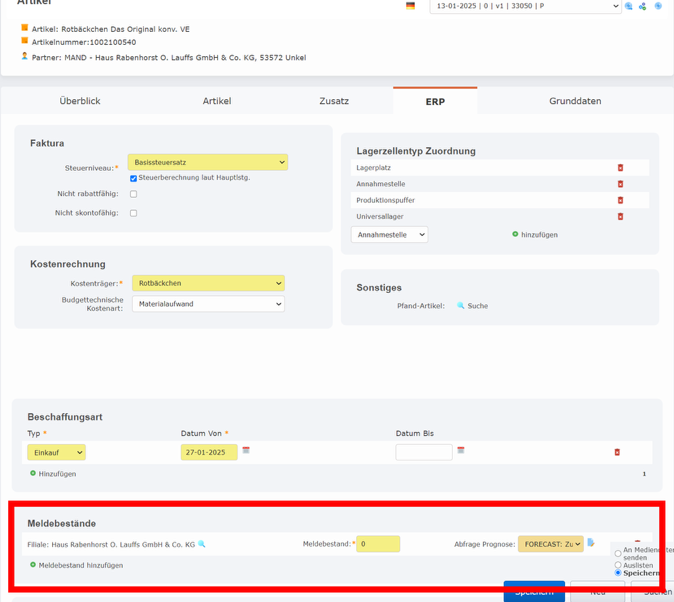Click the edit document icon beside Abfrage Prognose
The width and height of the screenshot is (674, 602).
coord(591,543)
